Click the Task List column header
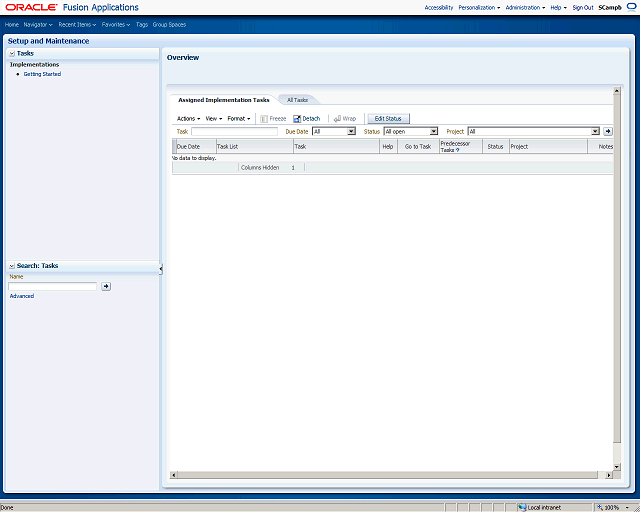 click(254, 147)
